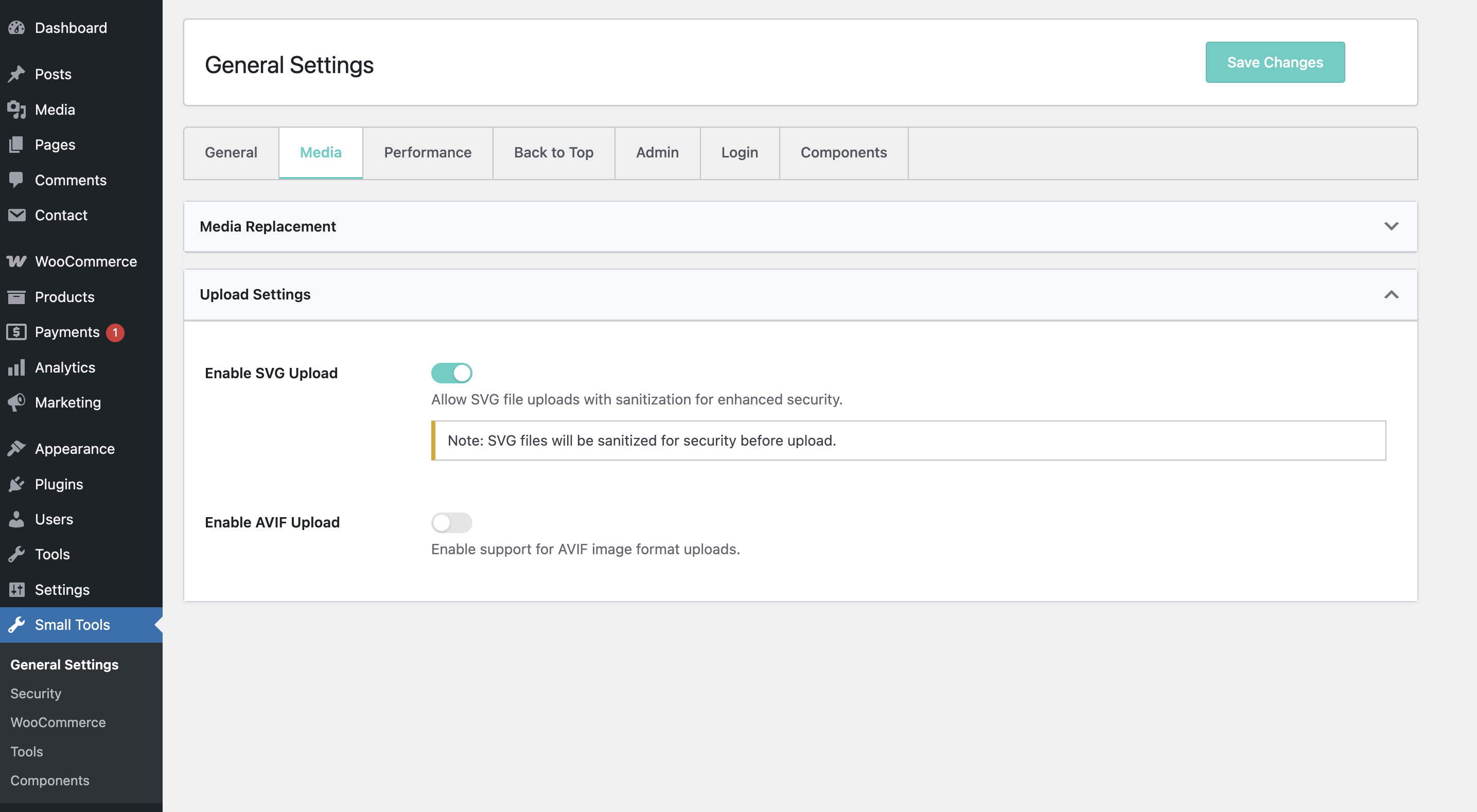Open Media via its camera icon

[16, 110]
